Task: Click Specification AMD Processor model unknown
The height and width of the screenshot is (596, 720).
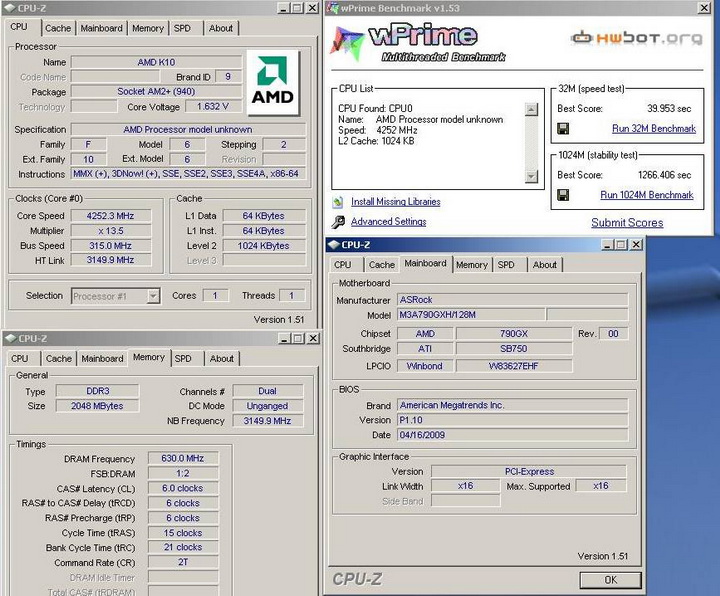Action: pyautogui.click(x=188, y=129)
